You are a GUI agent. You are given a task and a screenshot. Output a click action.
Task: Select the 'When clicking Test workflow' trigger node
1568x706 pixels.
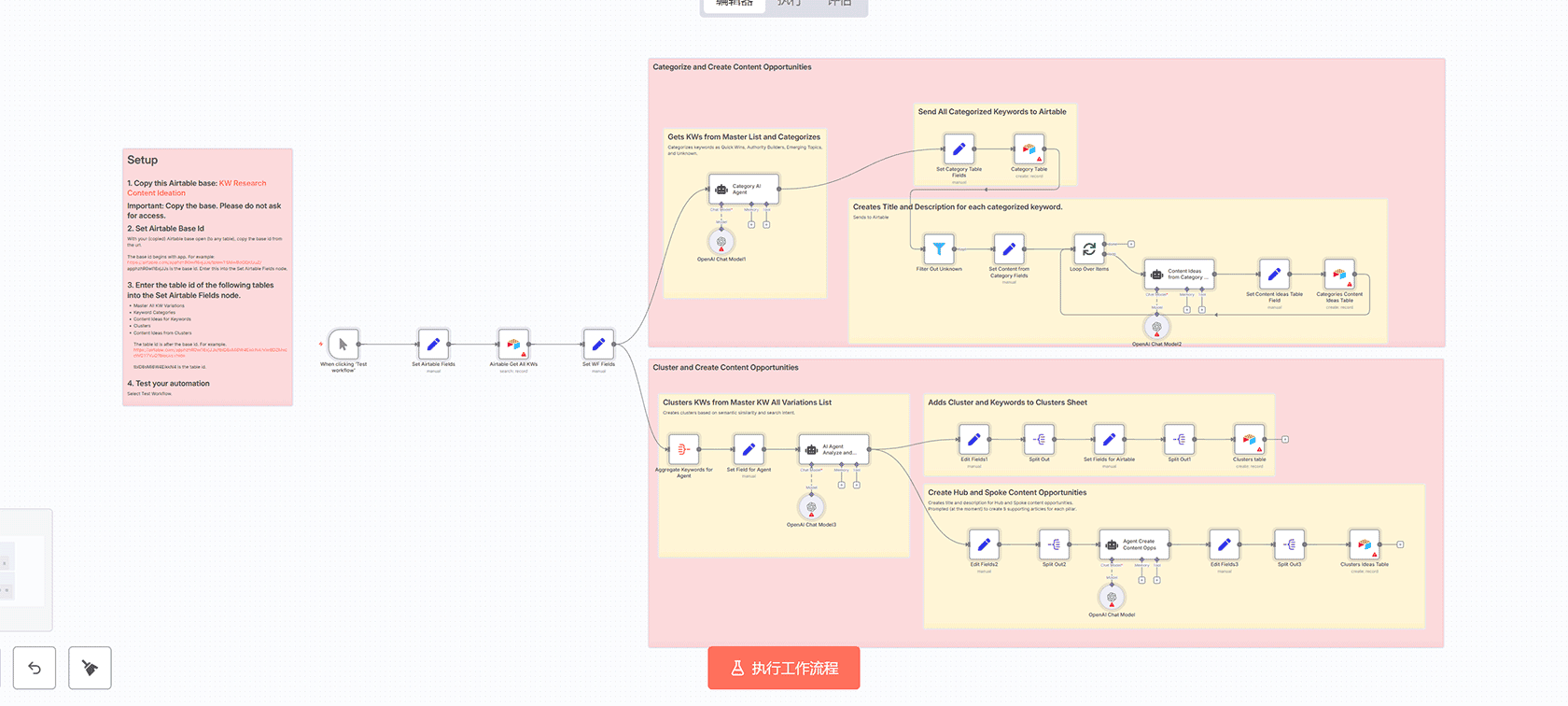click(x=343, y=345)
